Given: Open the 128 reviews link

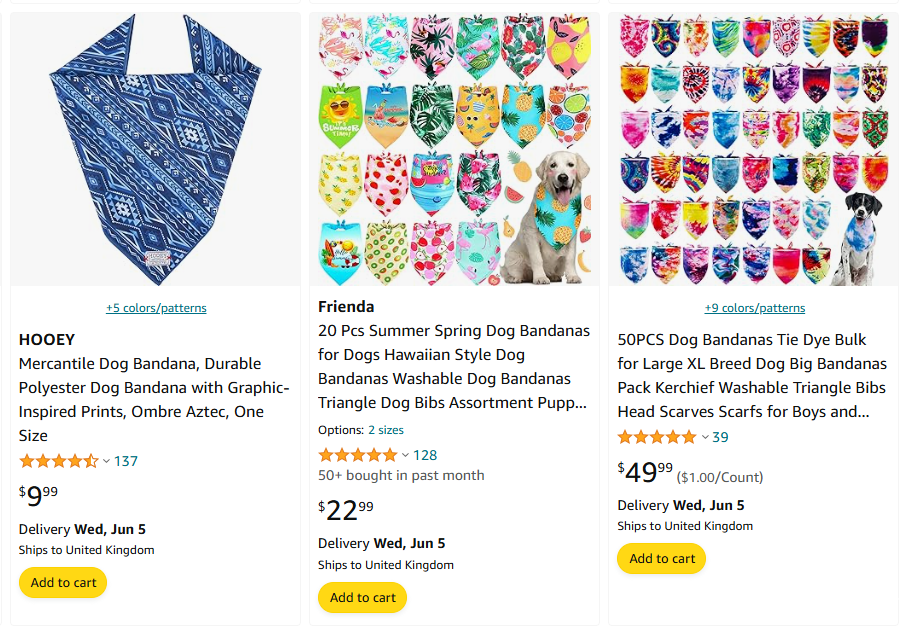Looking at the screenshot, I should tap(425, 455).
